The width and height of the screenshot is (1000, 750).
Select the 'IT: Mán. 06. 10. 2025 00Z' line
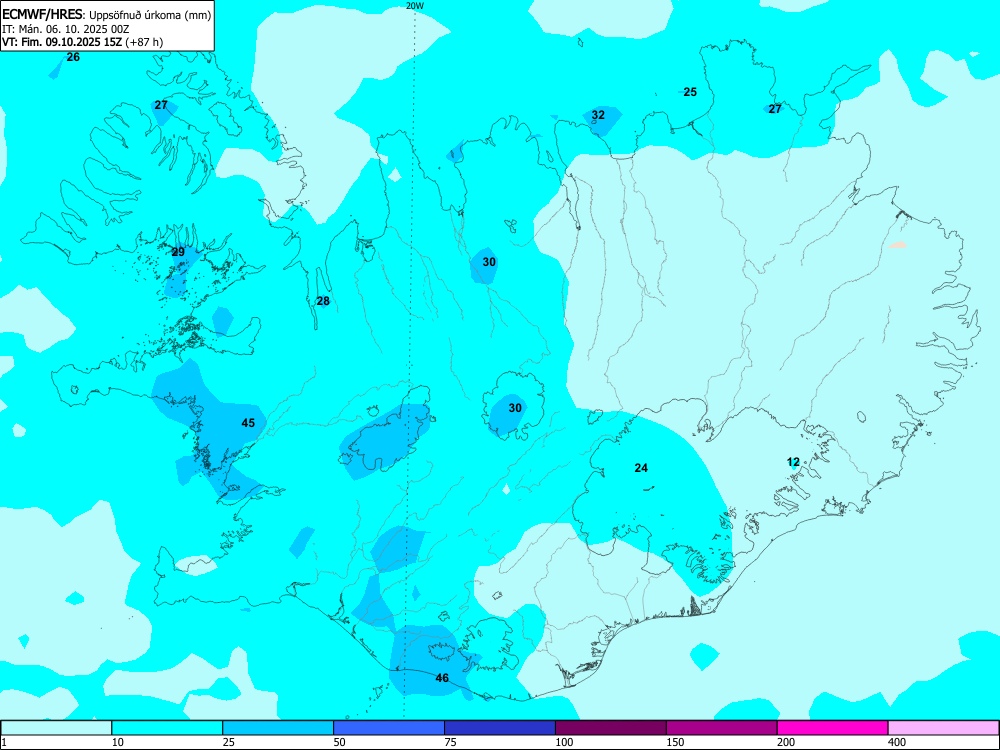66,29
